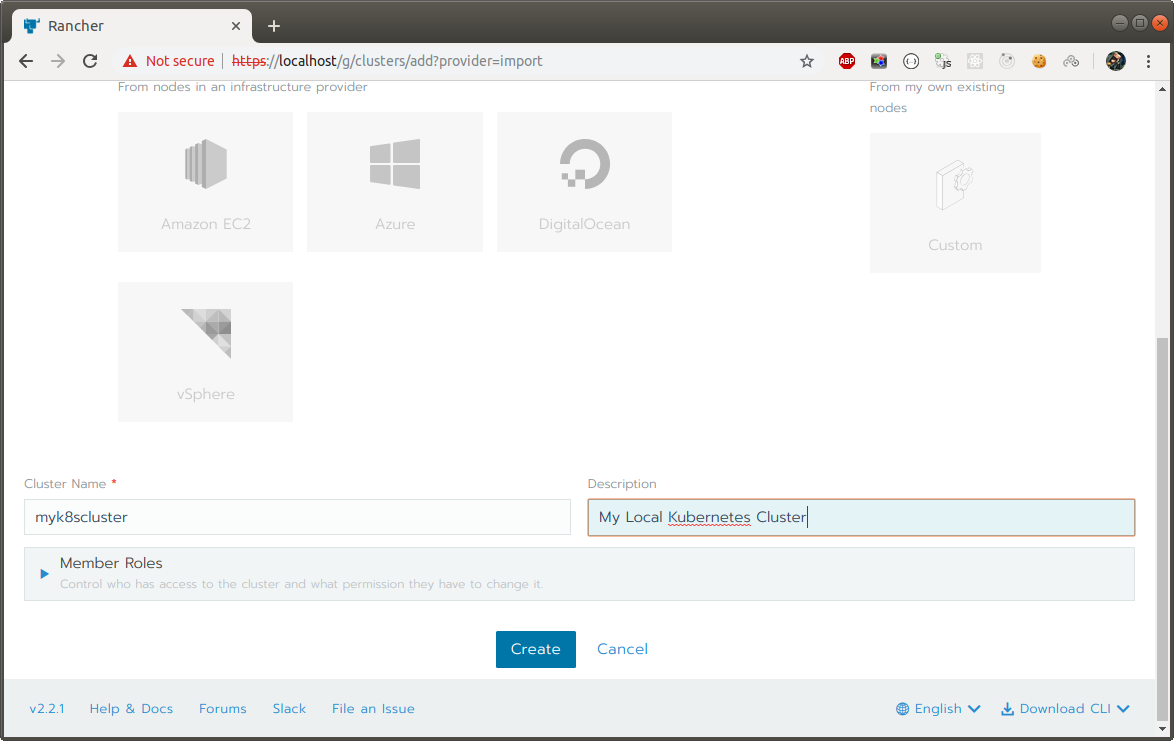Image resolution: width=1174 pixels, height=741 pixels.
Task: Pick the vSphere provider card
Action: coord(205,352)
